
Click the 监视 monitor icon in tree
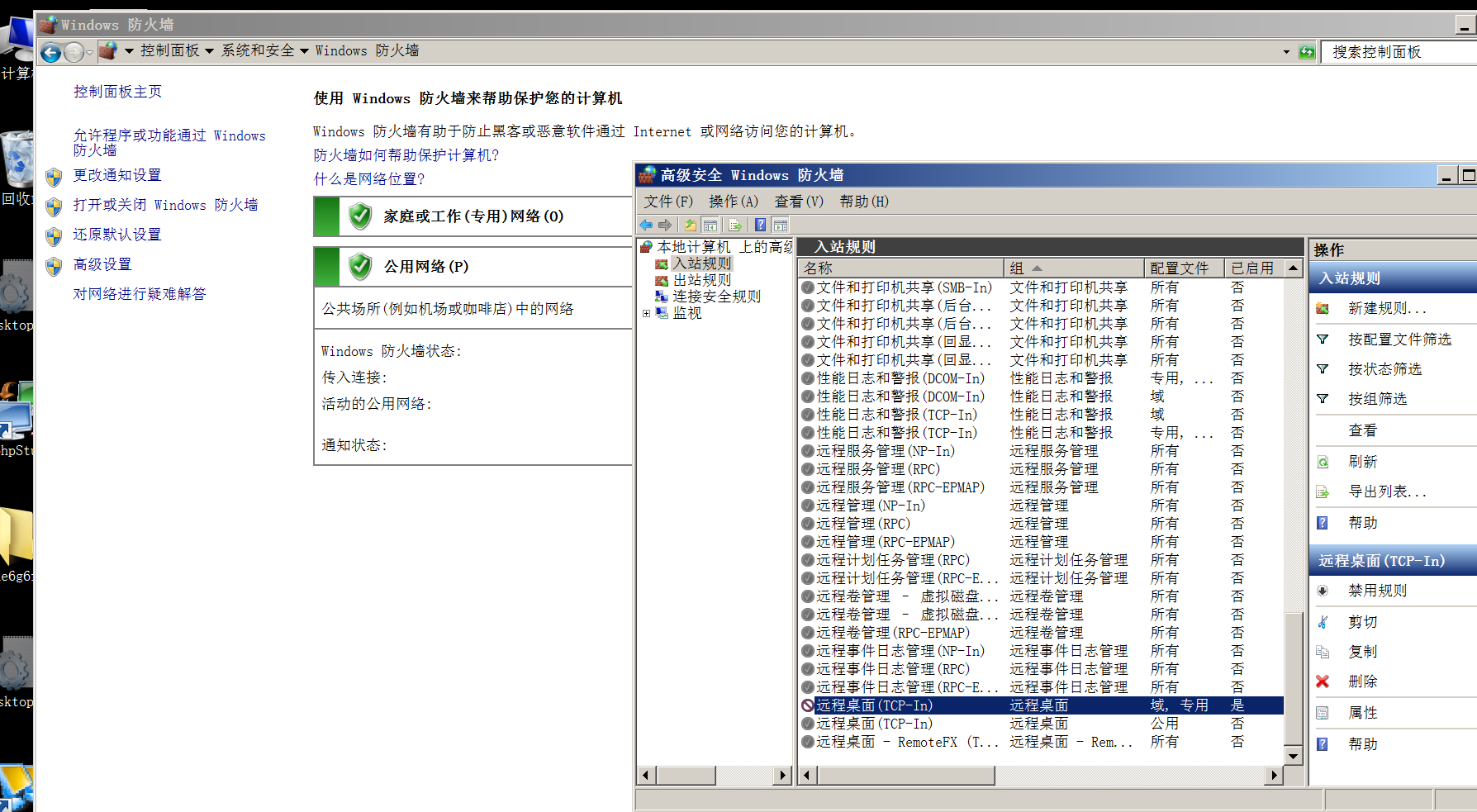coord(661,313)
